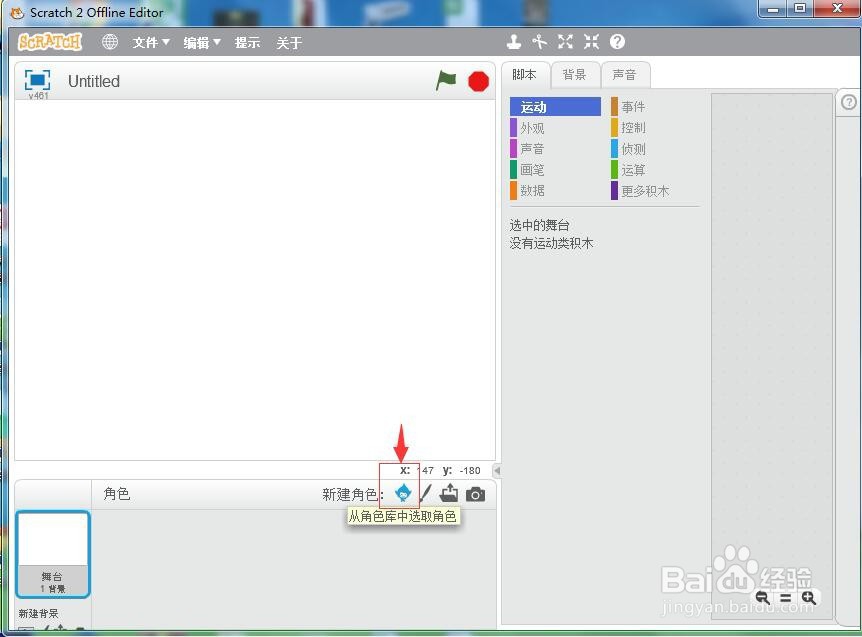Switch to the 脚本 tab
The width and height of the screenshot is (862, 637).
coord(524,75)
